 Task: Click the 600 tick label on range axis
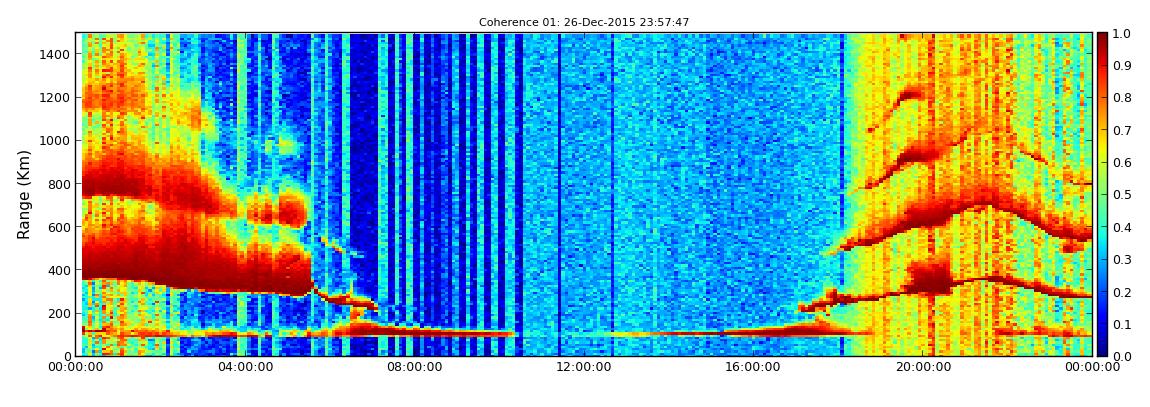tap(59, 227)
